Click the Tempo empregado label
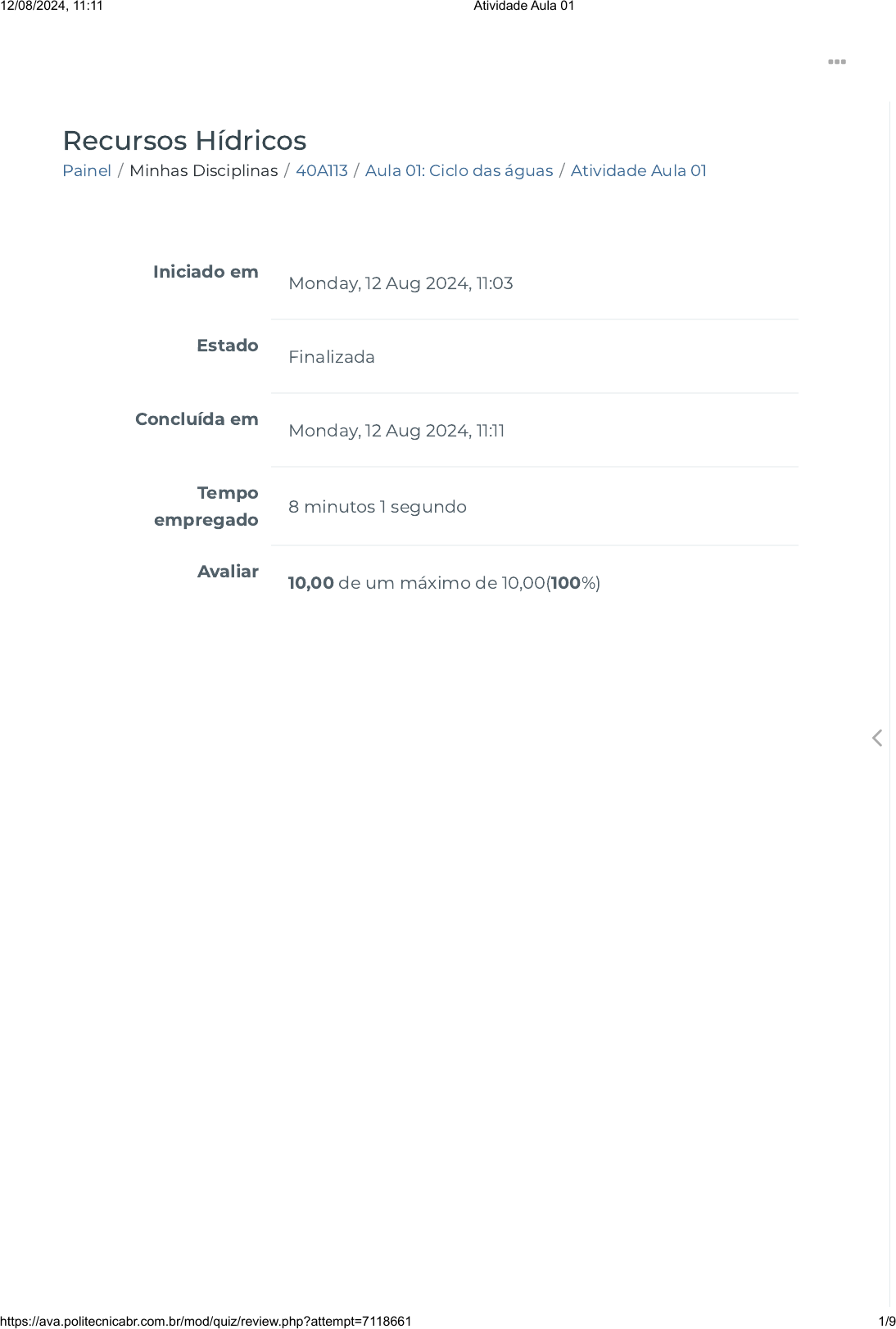The height and width of the screenshot is (1329, 896). [206, 506]
